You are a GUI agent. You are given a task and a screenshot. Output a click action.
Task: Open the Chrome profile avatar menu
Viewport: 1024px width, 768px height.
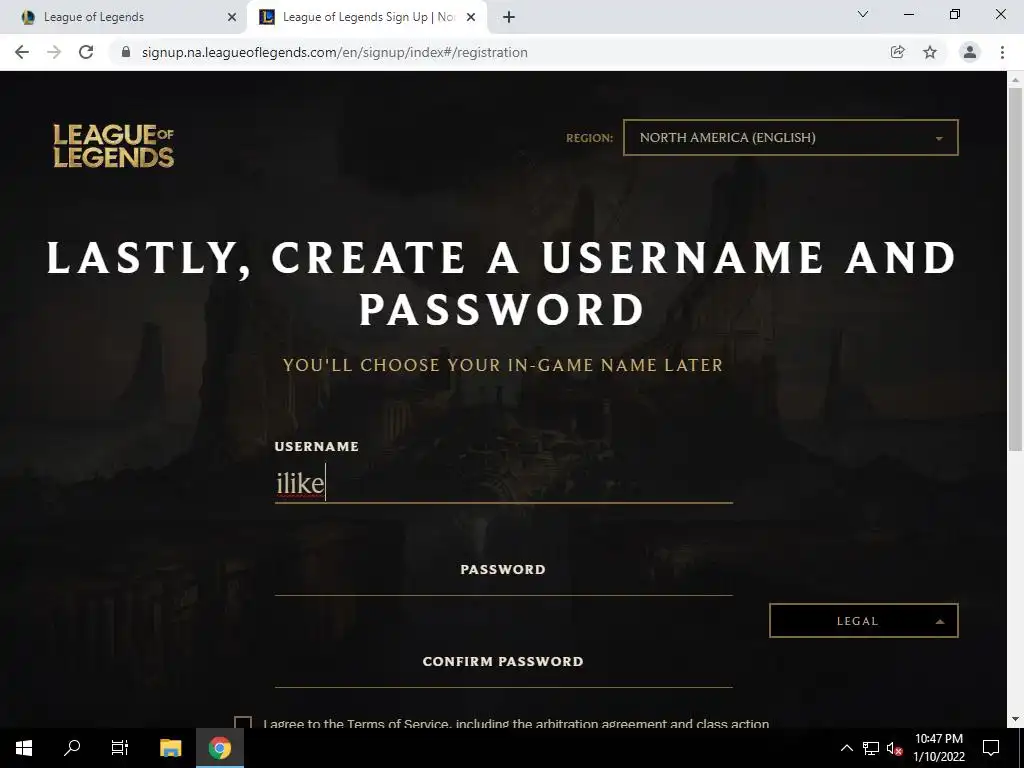point(970,52)
